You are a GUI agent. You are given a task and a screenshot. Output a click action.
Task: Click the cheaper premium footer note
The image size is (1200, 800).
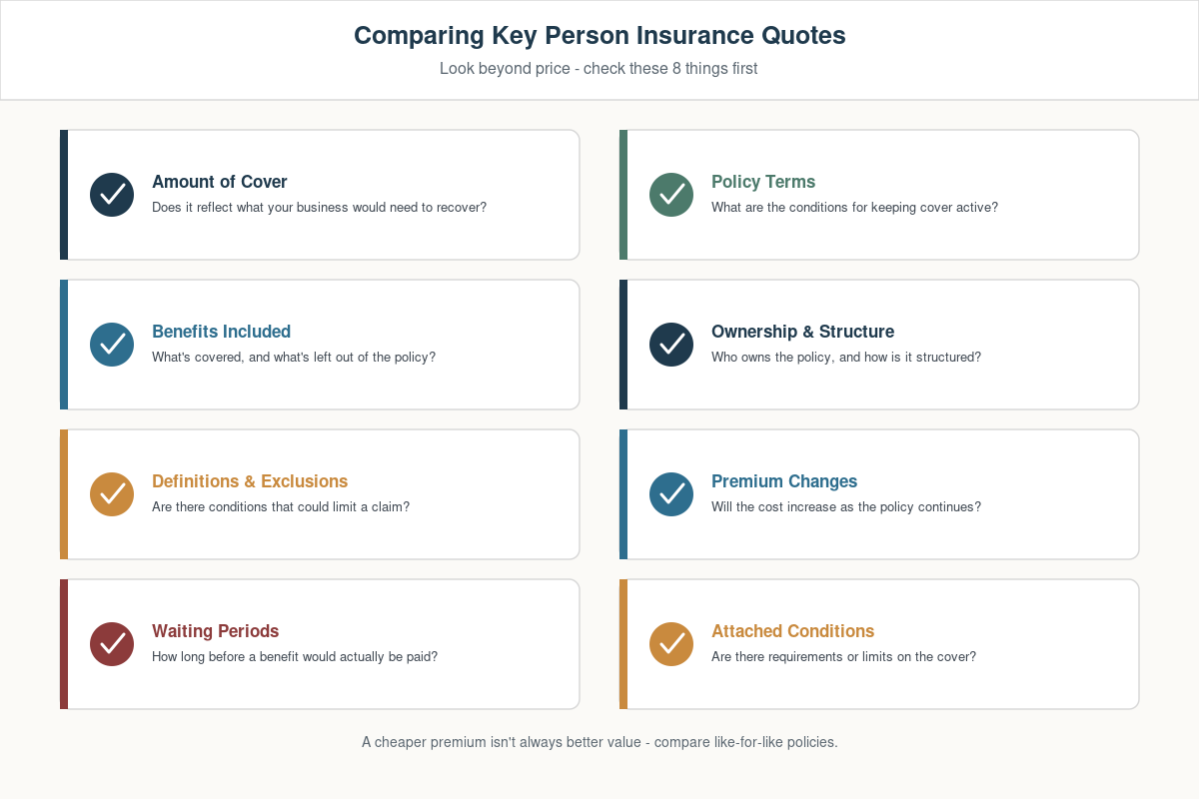click(600, 742)
